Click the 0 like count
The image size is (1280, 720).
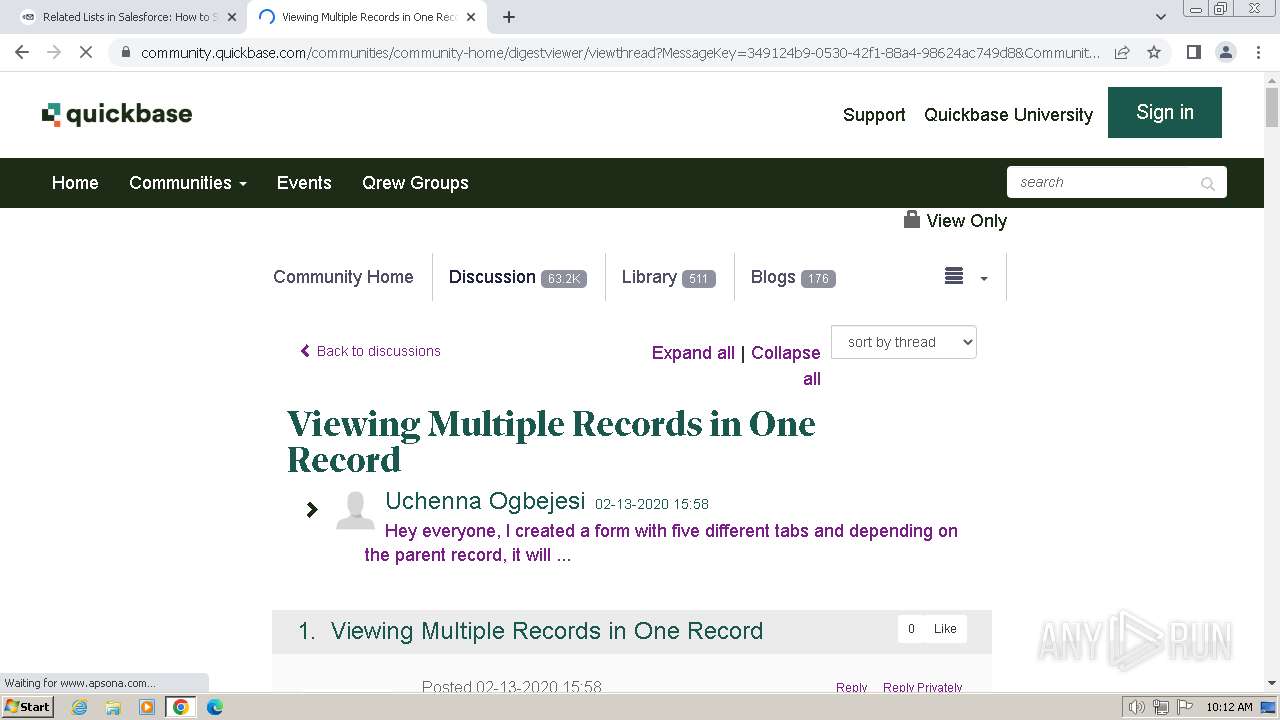coord(911,629)
